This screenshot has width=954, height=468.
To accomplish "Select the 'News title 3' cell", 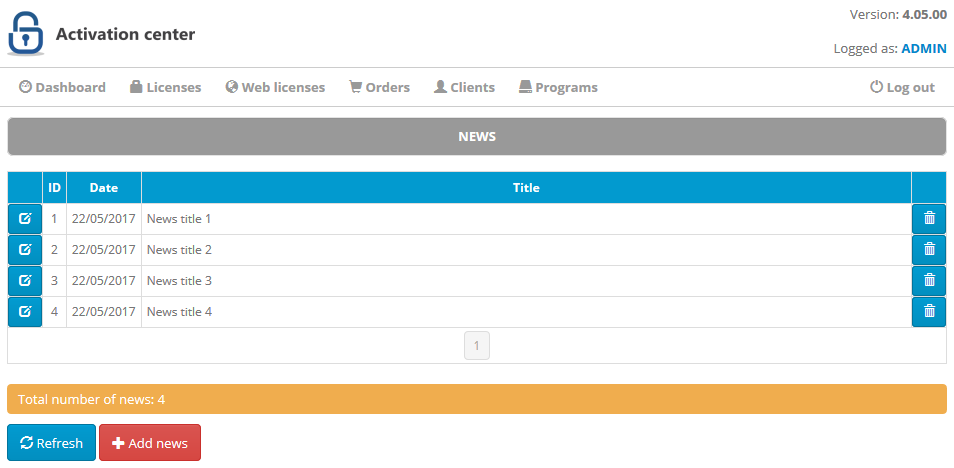I will (526, 281).
